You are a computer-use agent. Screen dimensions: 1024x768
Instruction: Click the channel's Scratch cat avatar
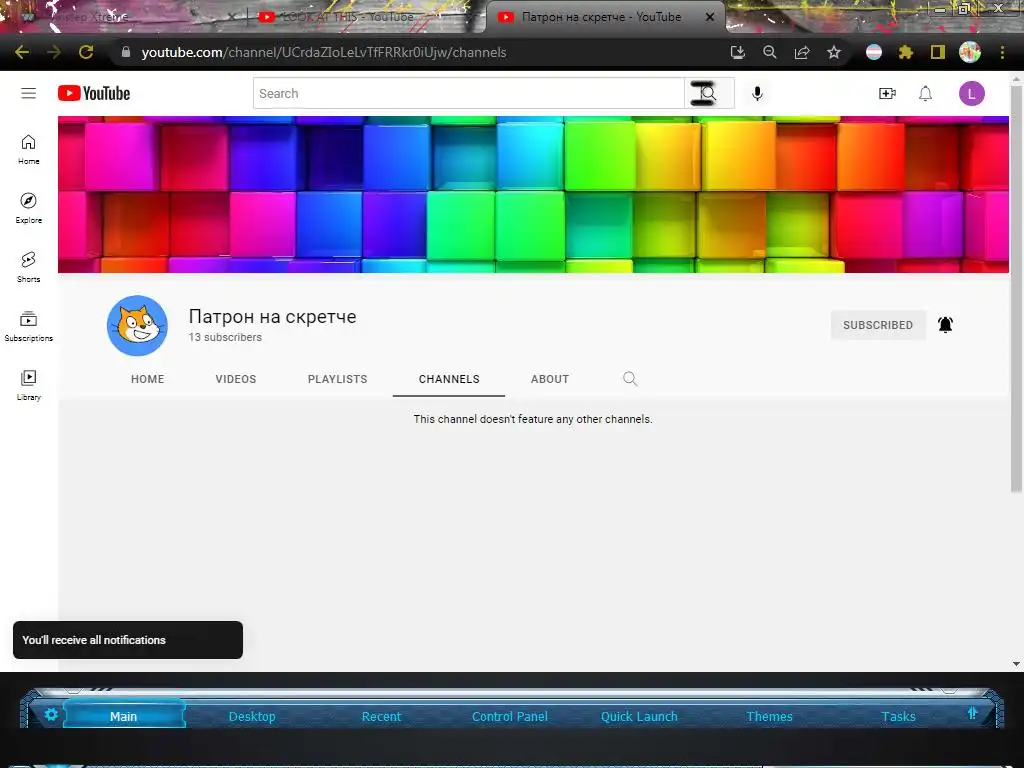coord(137,325)
